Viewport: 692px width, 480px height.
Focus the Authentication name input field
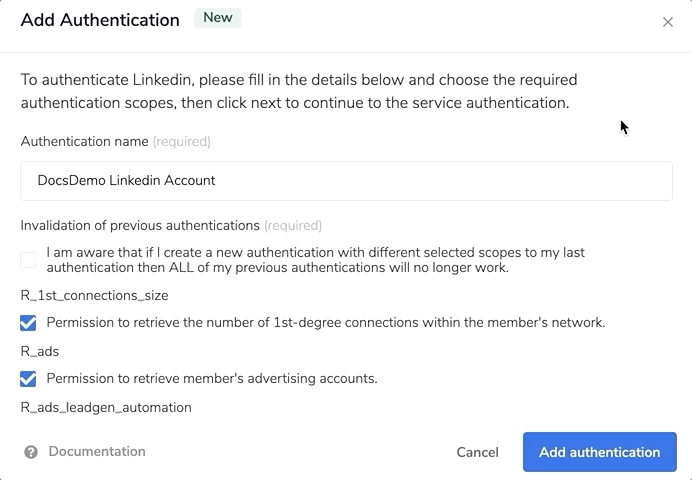[x=346, y=181]
